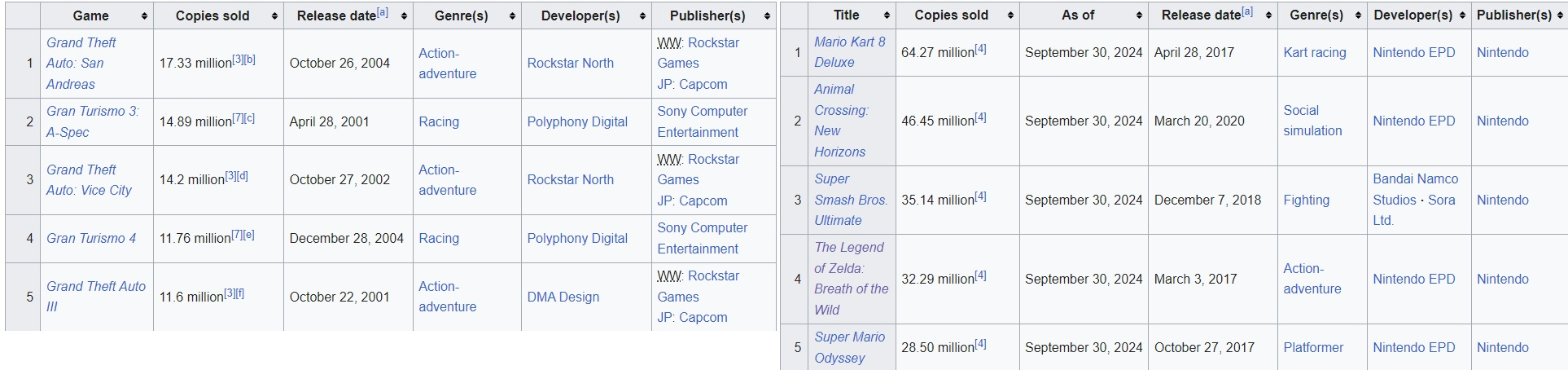
Task: Open the Platformer genre link
Action: tap(1313, 347)
